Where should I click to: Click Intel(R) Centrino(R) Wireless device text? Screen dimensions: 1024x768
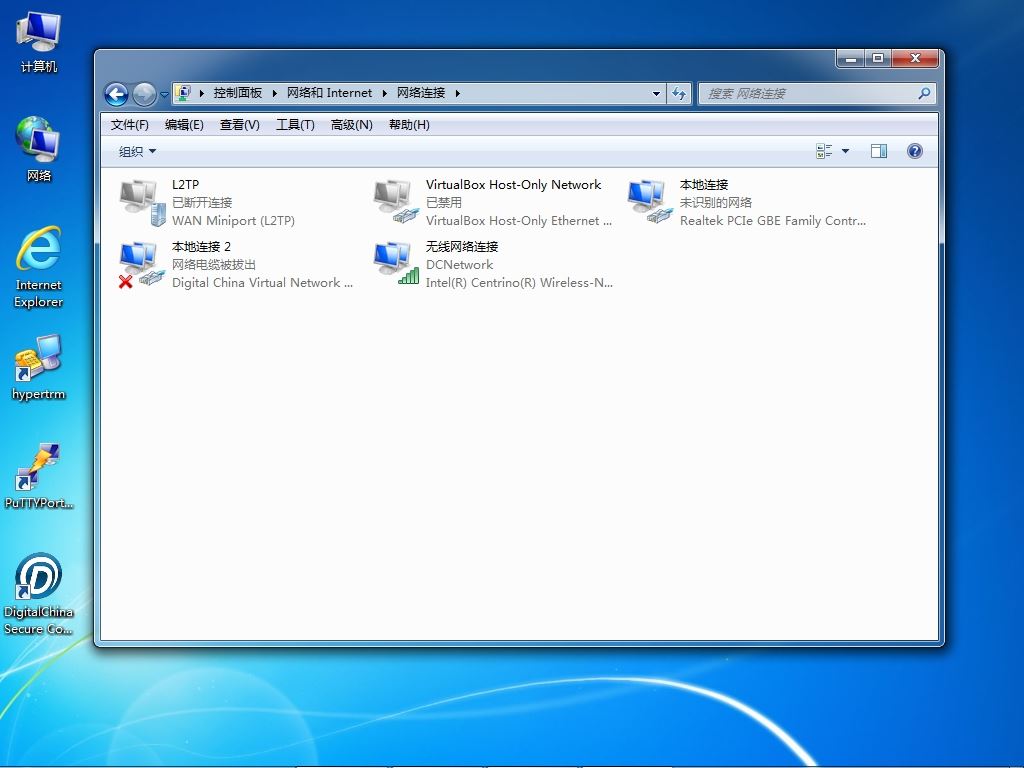coord(519,283)
